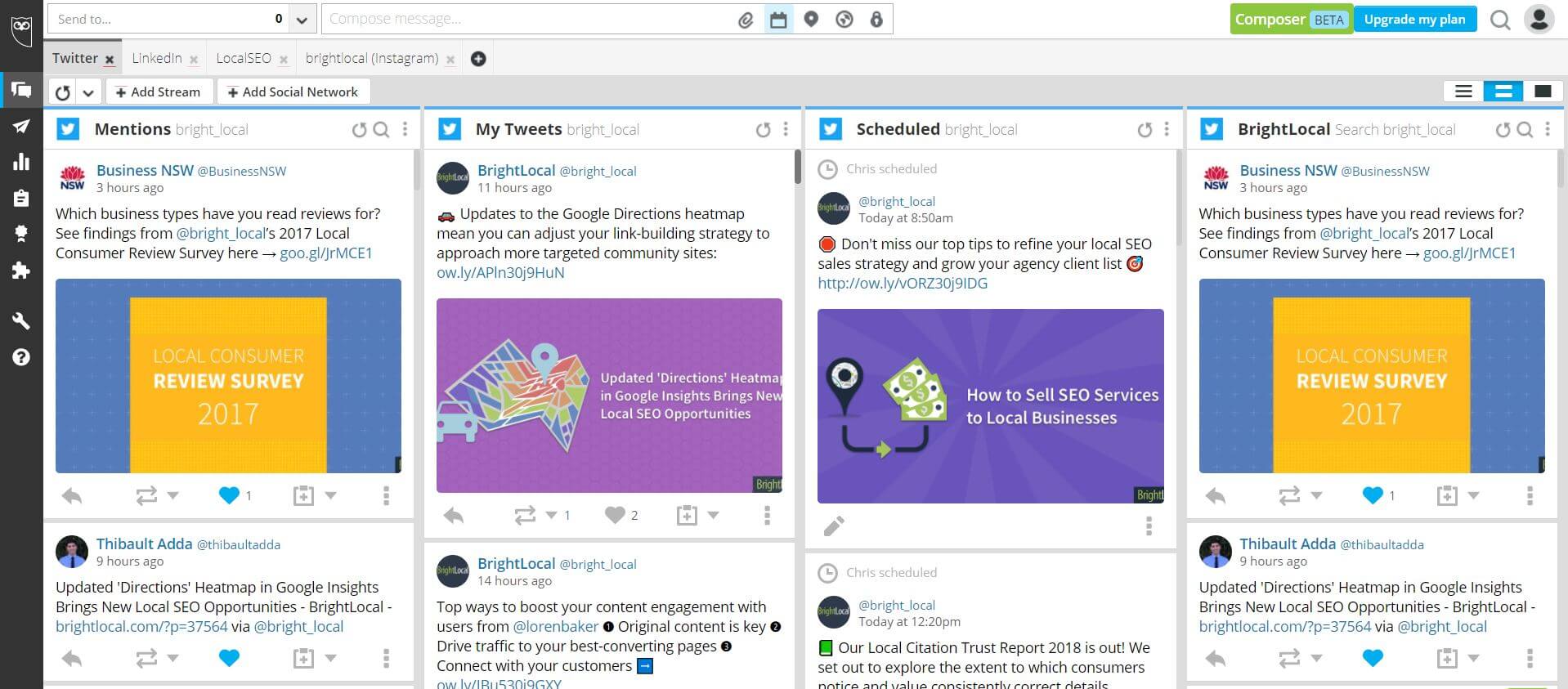
Task: Open send-to-app dropdown on Business NSW Mentions tweet
Action: click(330, 495)
